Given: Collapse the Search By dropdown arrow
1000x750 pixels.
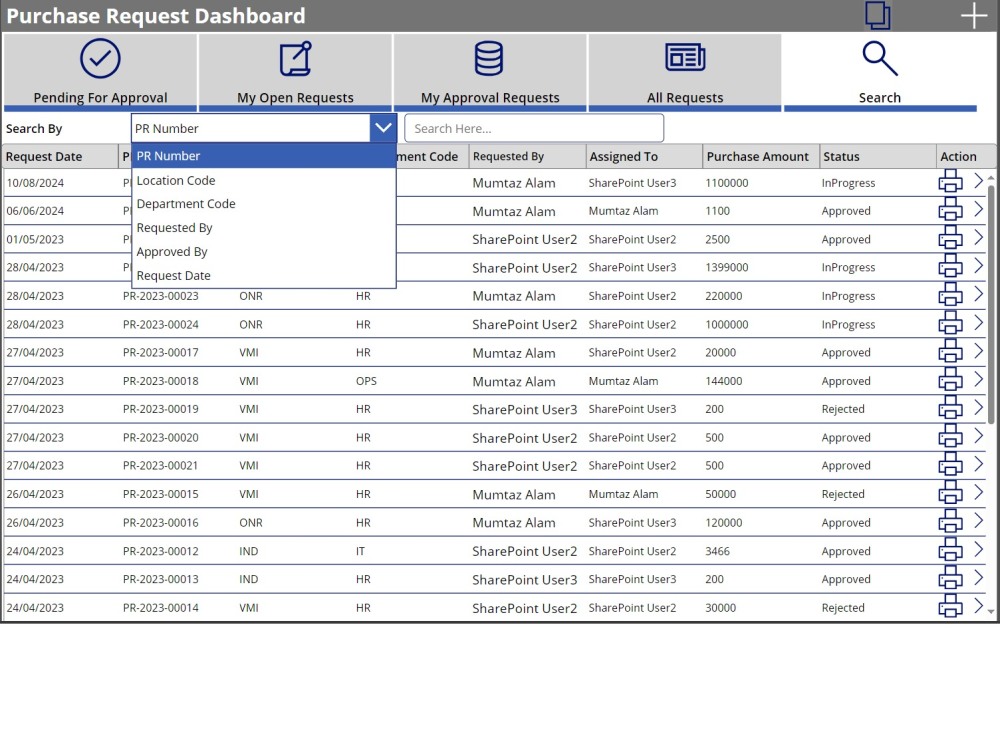Looking at the screenshot, I should [x=383, y=128].
